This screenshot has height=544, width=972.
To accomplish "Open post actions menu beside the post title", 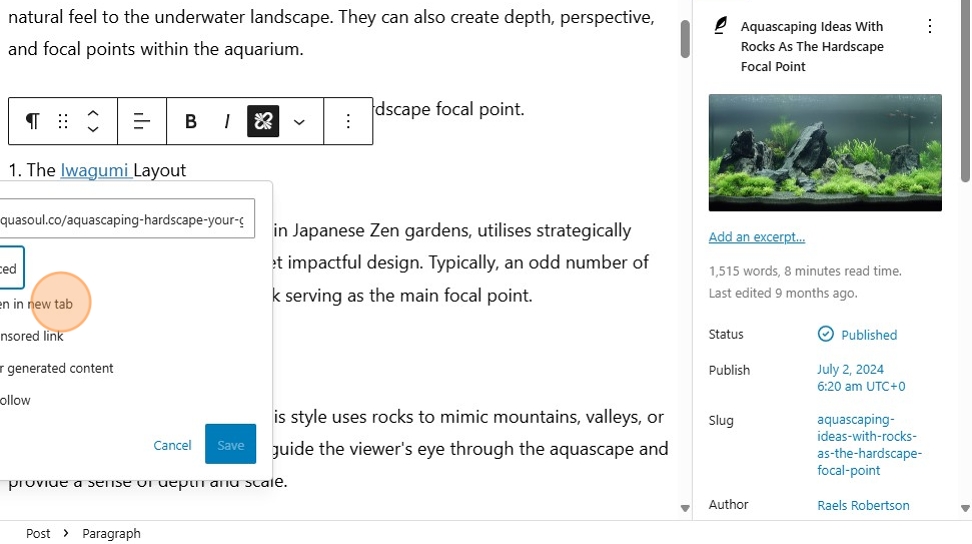I will 930,27.
